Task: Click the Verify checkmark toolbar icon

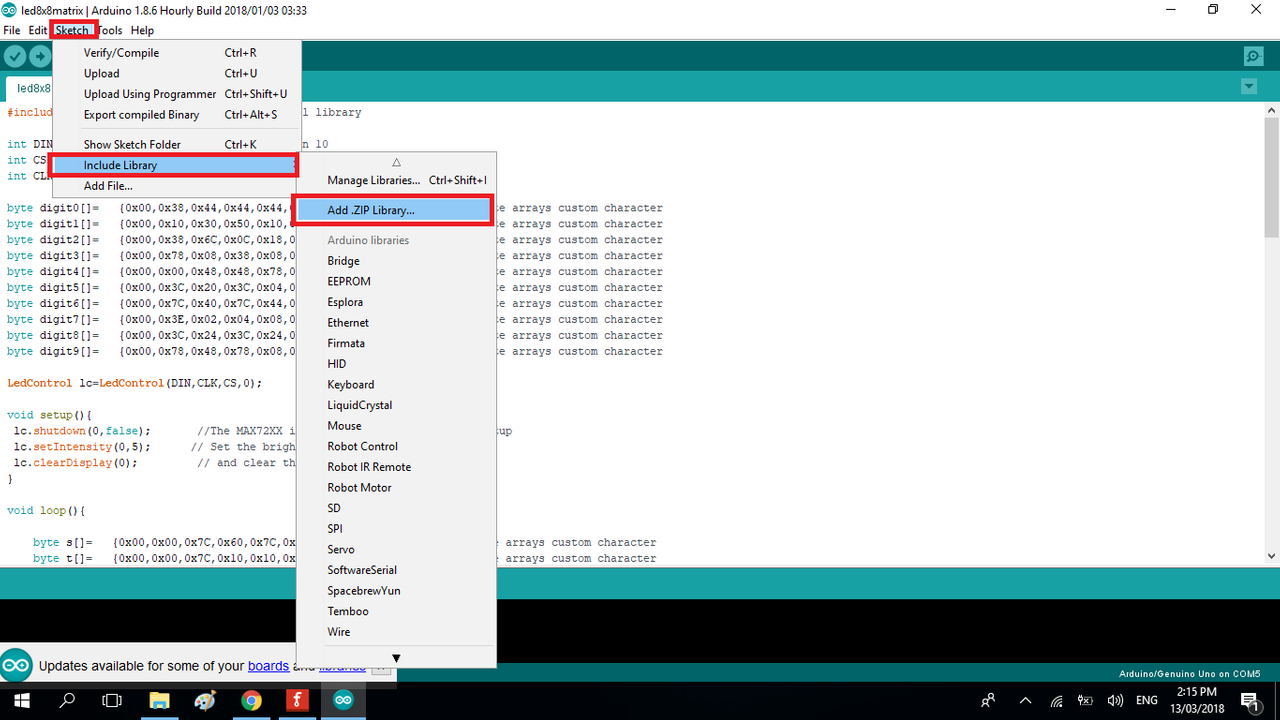Action: tap(15, 56)
